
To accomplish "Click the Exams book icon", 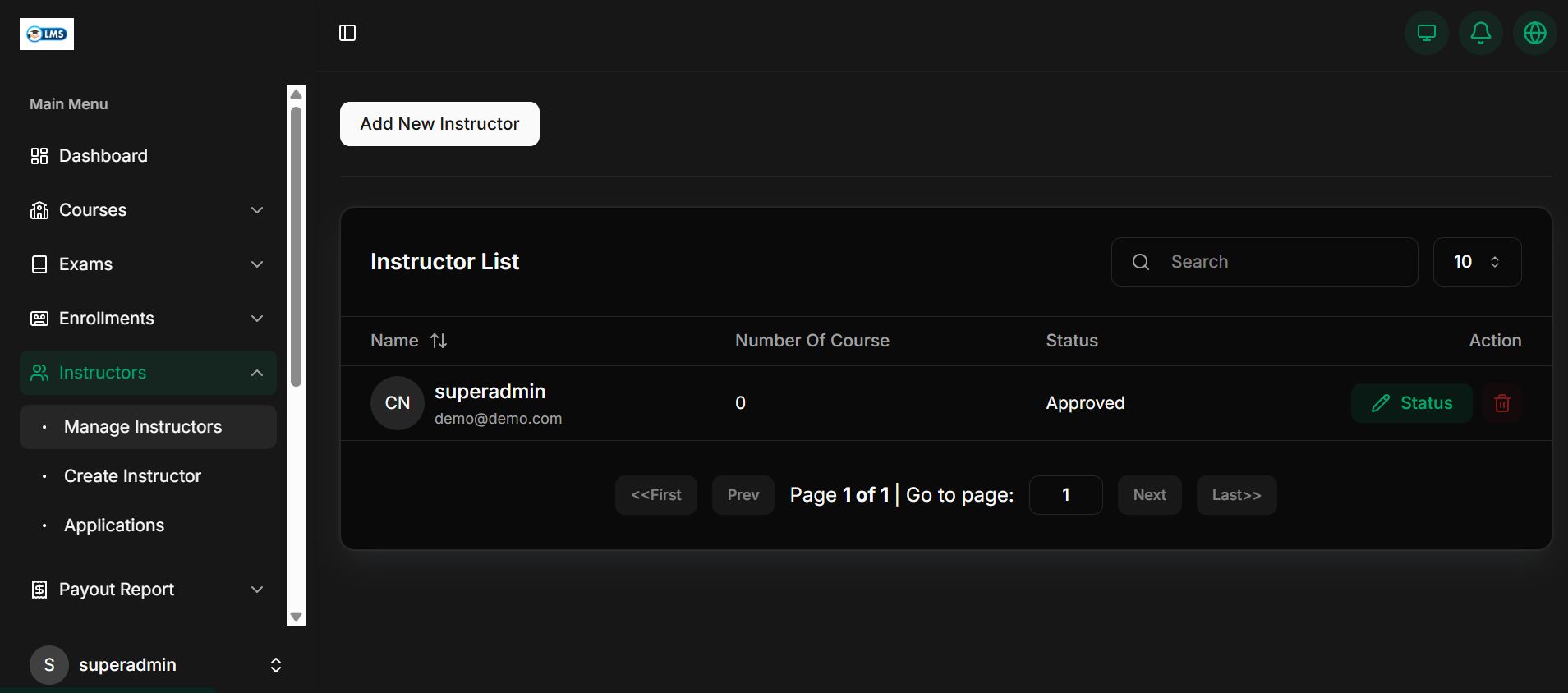I will 39,264.
